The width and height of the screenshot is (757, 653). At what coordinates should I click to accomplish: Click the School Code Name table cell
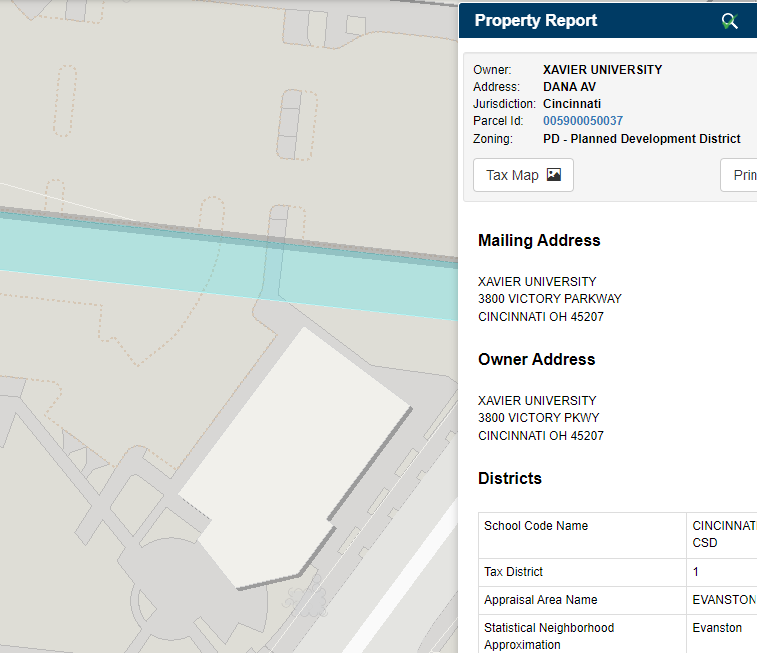pos(582,536)
